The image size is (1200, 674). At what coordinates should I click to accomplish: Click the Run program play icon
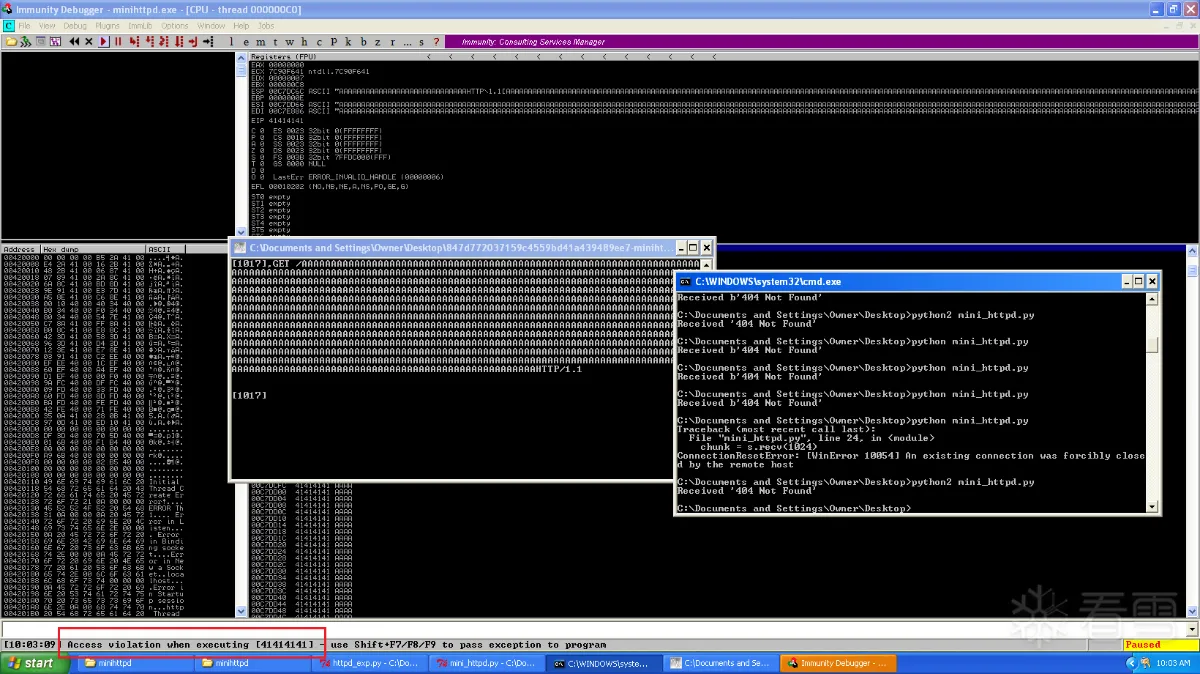103,41
